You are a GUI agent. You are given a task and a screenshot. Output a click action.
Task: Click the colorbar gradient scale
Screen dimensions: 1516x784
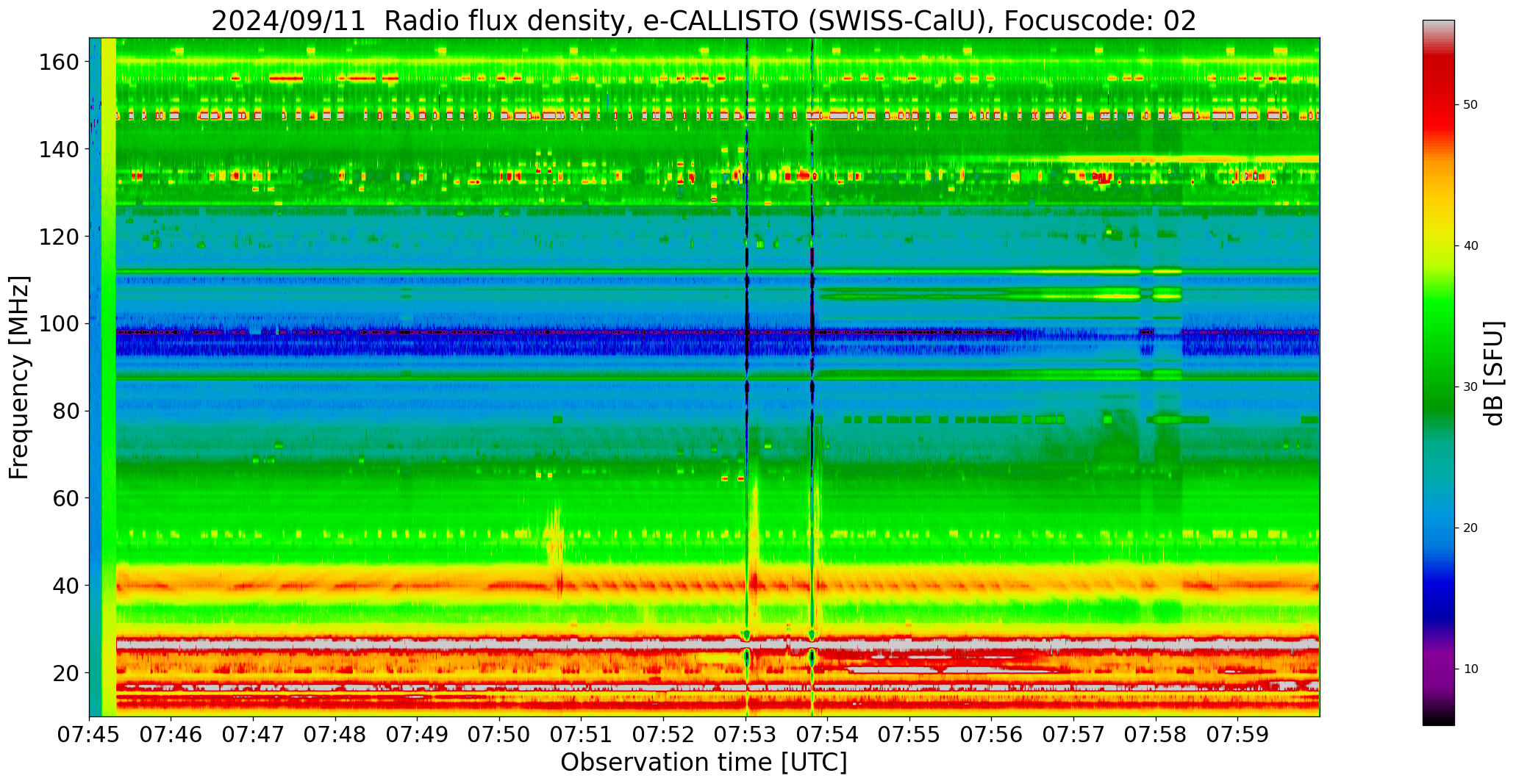(x=1438, y=373)
